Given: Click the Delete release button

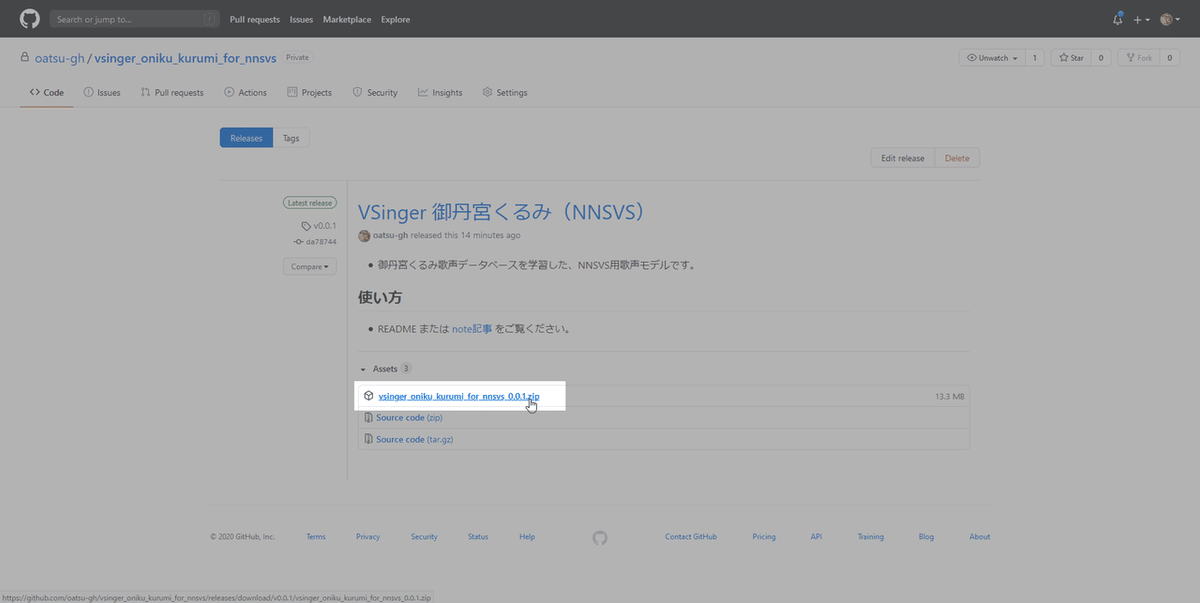Looking at the screenshot, I should point(957,158).
